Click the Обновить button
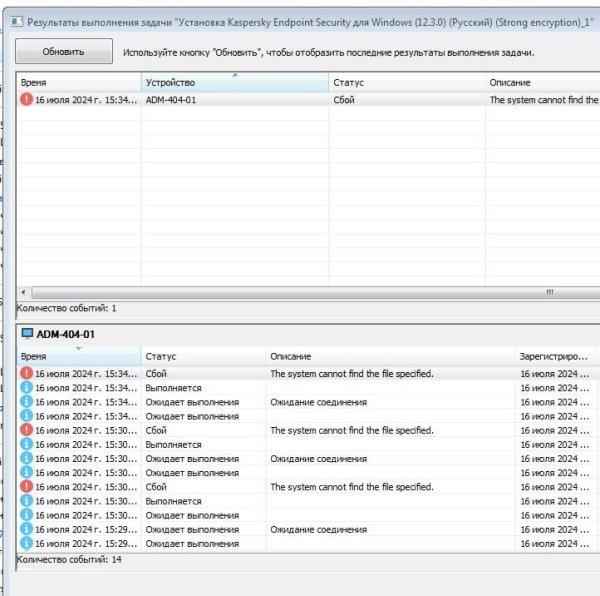The image size is (600, 596). click(x=64, y=51)
